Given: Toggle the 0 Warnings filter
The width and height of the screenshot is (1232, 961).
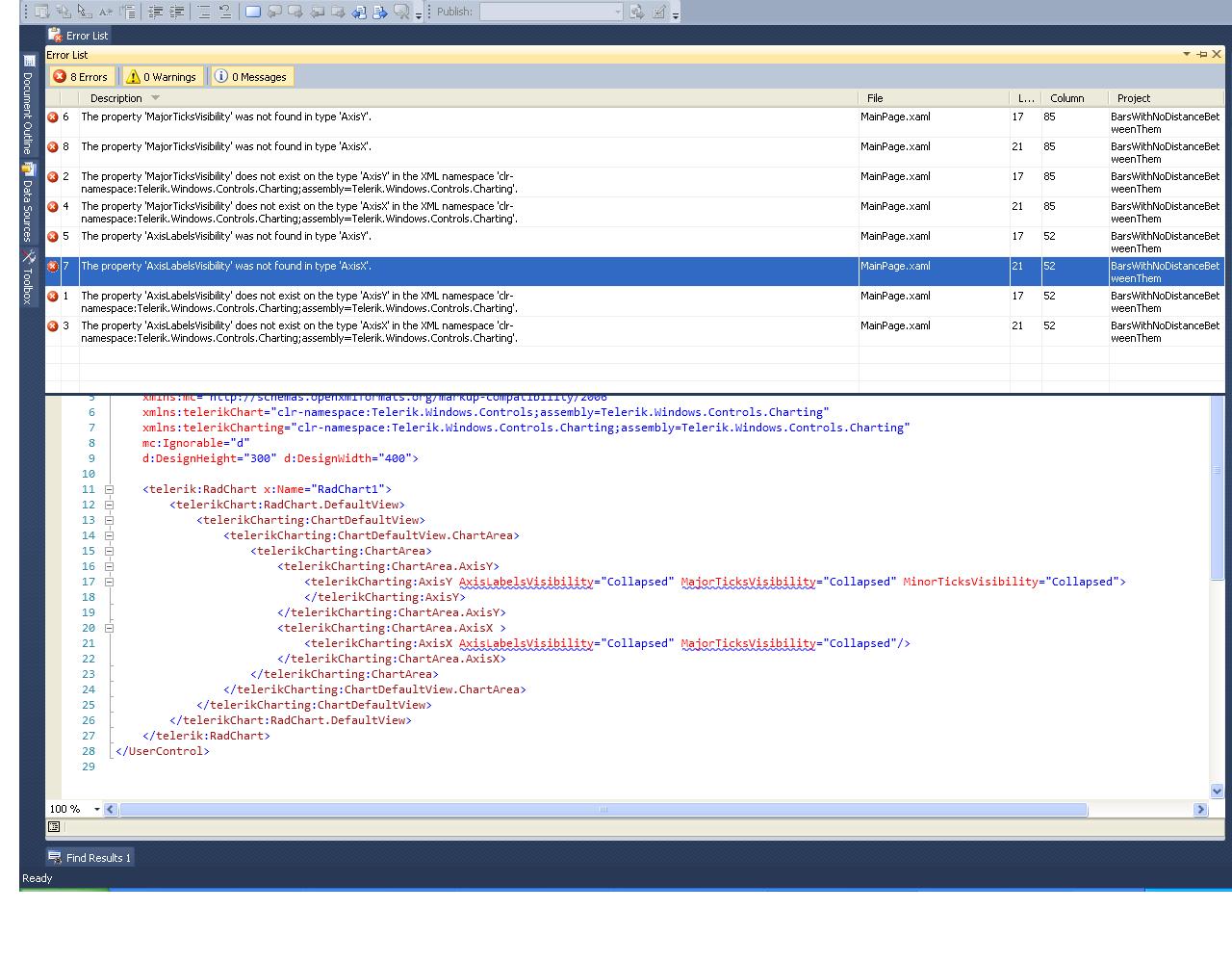Looking at the screenshot, I should (x=162, y=77).
